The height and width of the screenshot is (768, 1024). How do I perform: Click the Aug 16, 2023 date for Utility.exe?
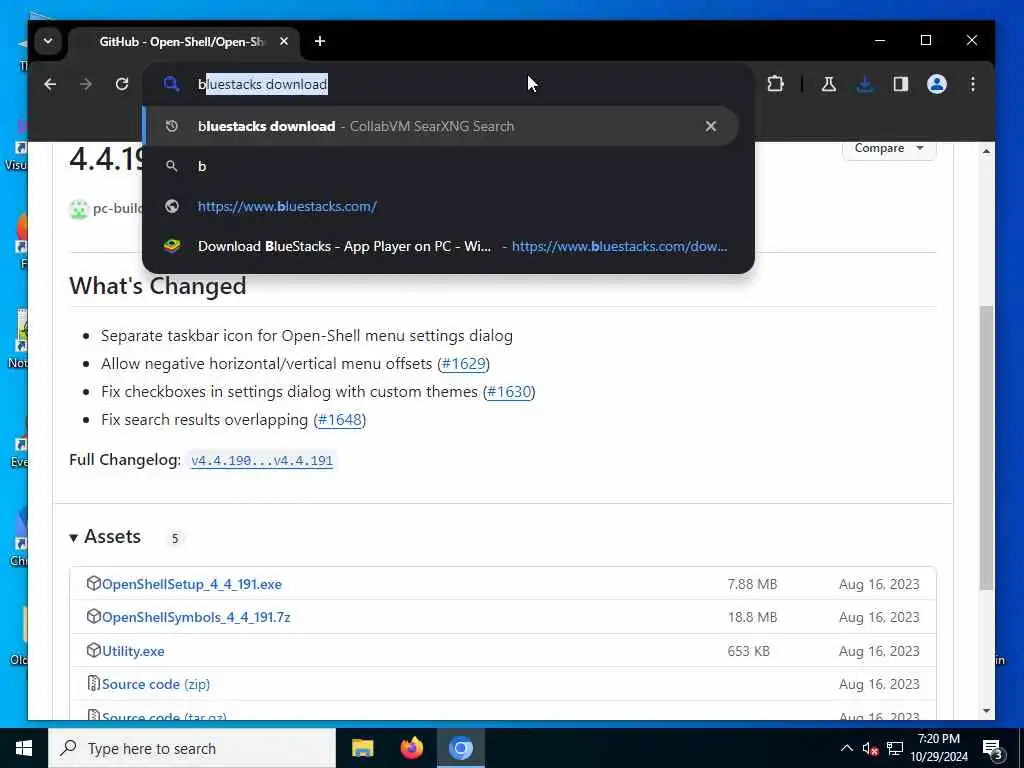[x=879, y=651]
